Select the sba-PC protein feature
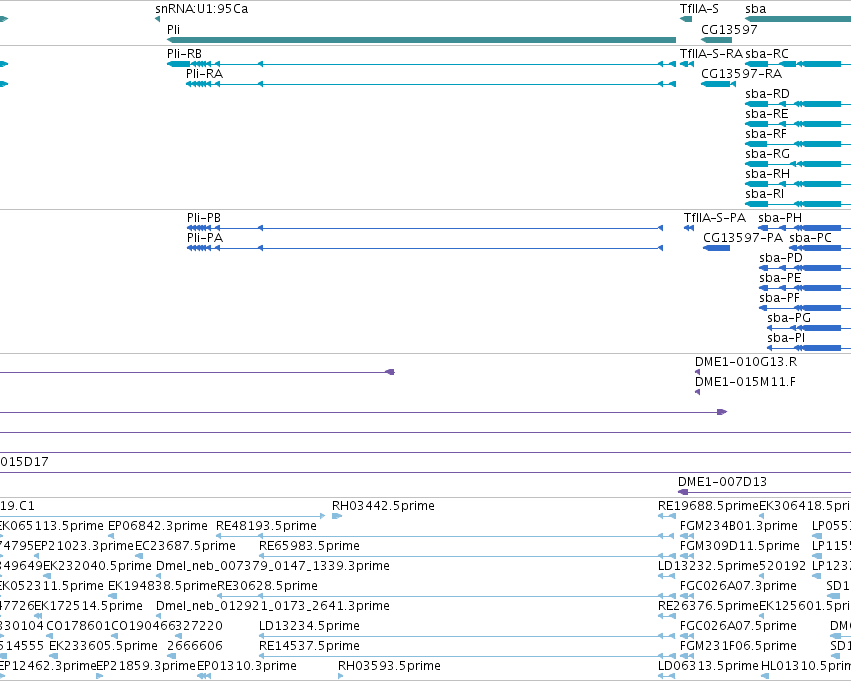This screenshot has width=851, height=681. tap(820, 249)
